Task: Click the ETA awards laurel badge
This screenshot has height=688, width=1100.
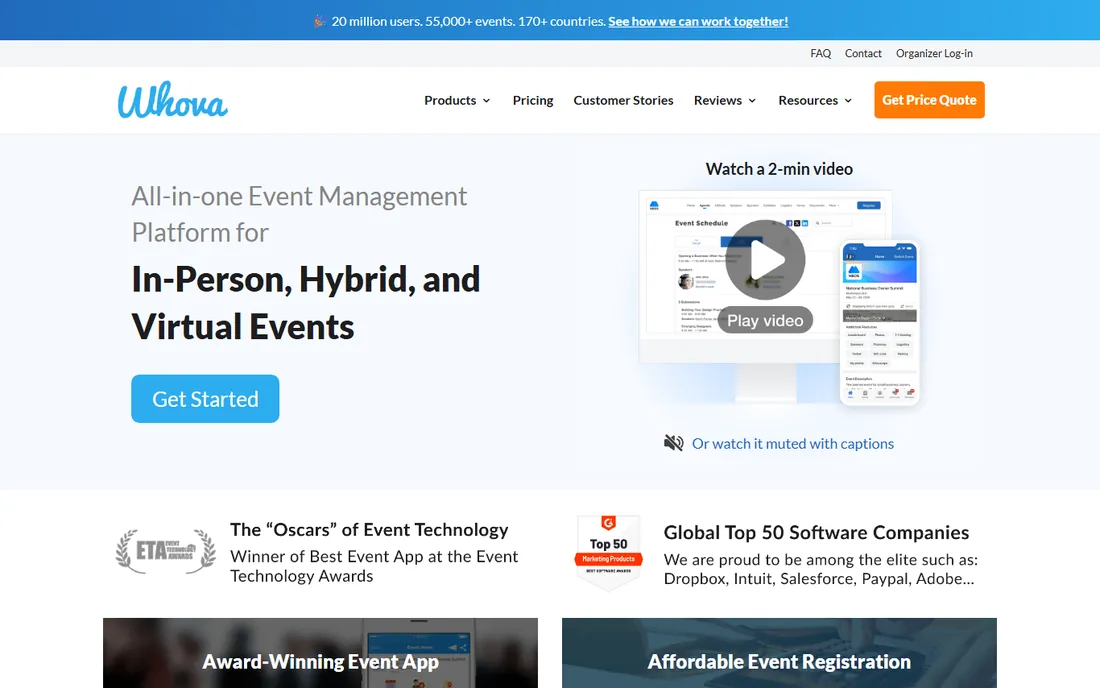Action: coord(166,551)
